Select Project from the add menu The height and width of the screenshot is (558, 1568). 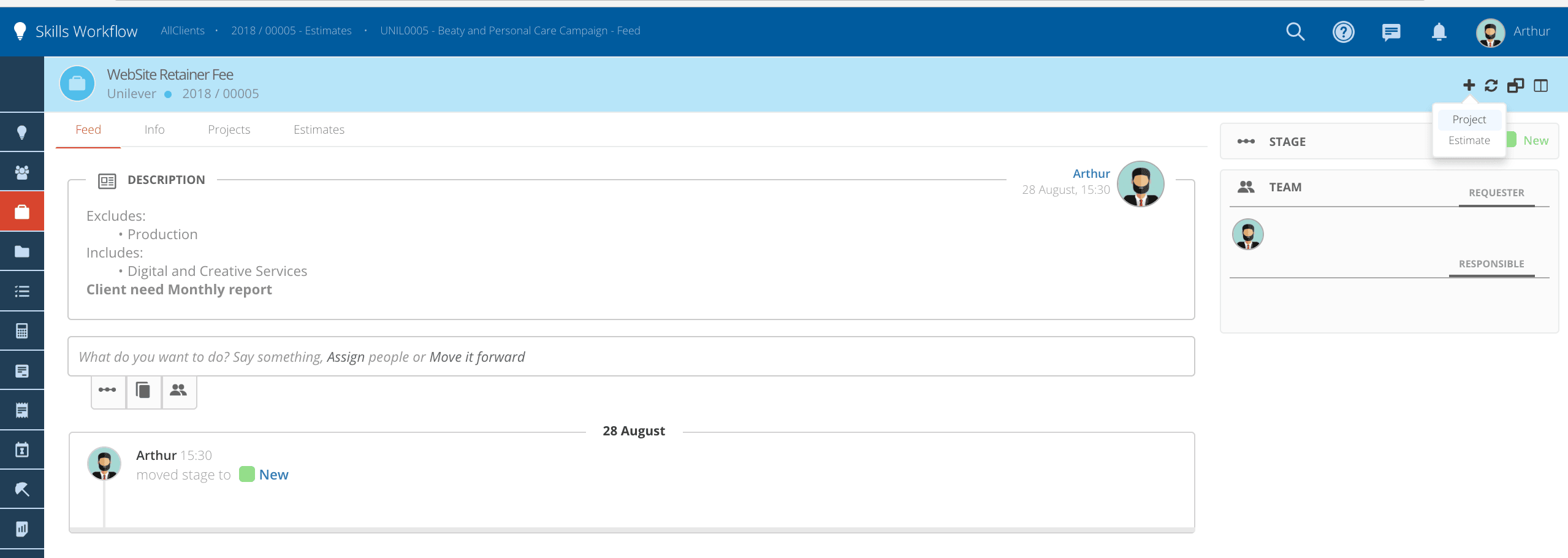pyautogui.click(x=1469, y=120)
